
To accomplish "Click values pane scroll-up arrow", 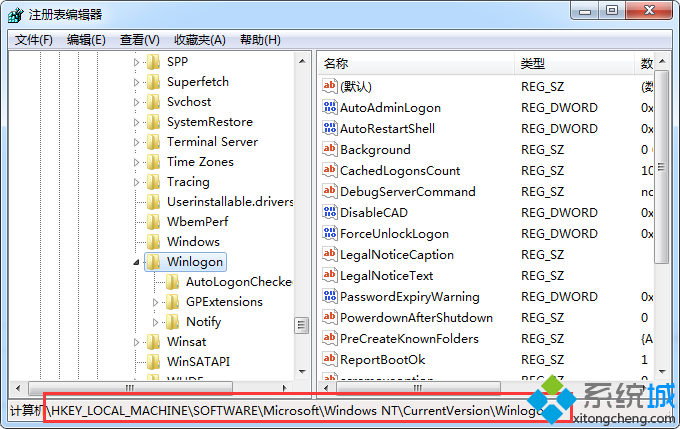I will coord(662,61).
